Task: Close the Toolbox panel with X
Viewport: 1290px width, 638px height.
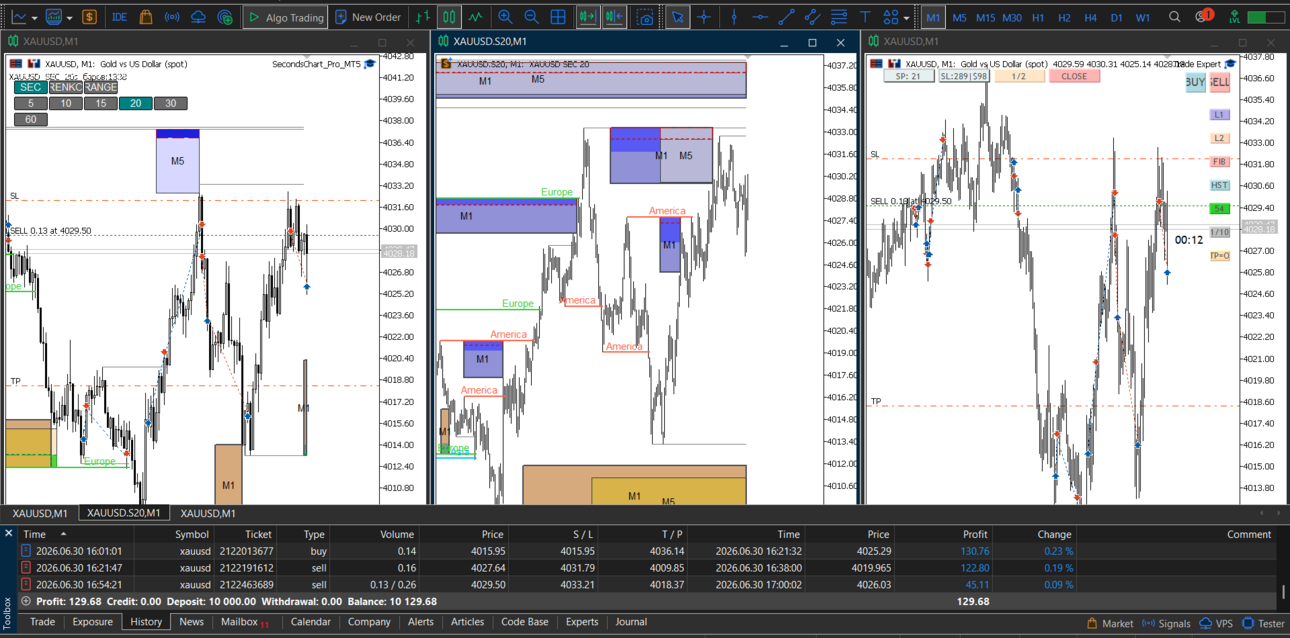Action: coord(8,534)
